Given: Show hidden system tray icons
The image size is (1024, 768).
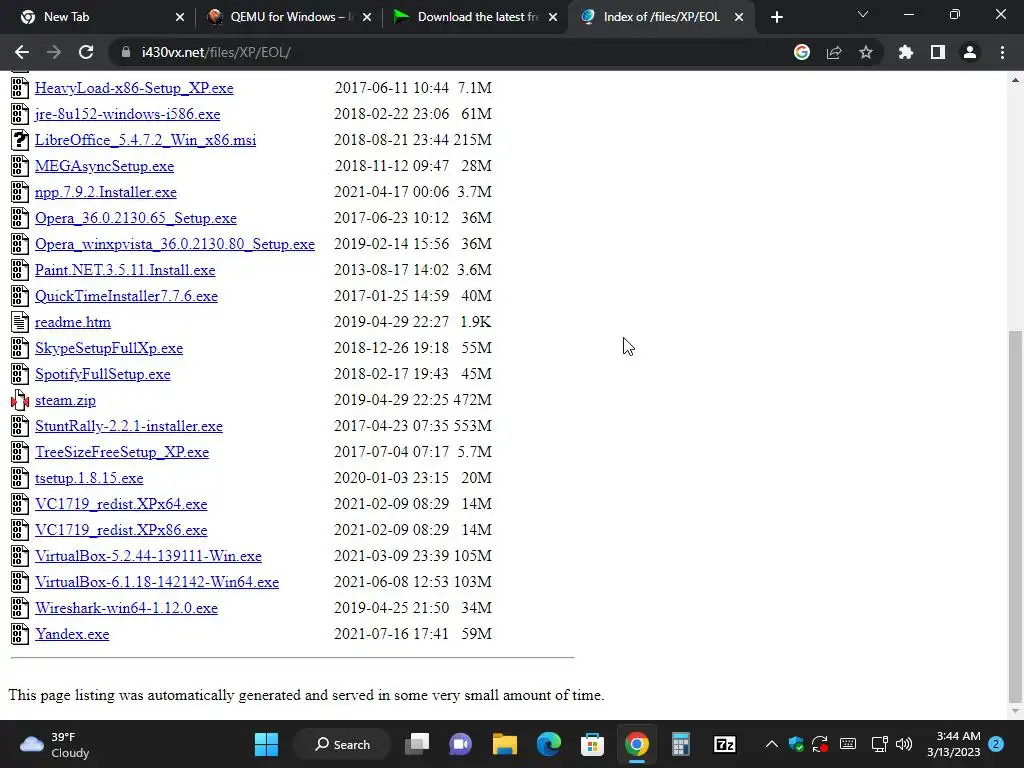Looking at the screenshot, I should (771, 744).
